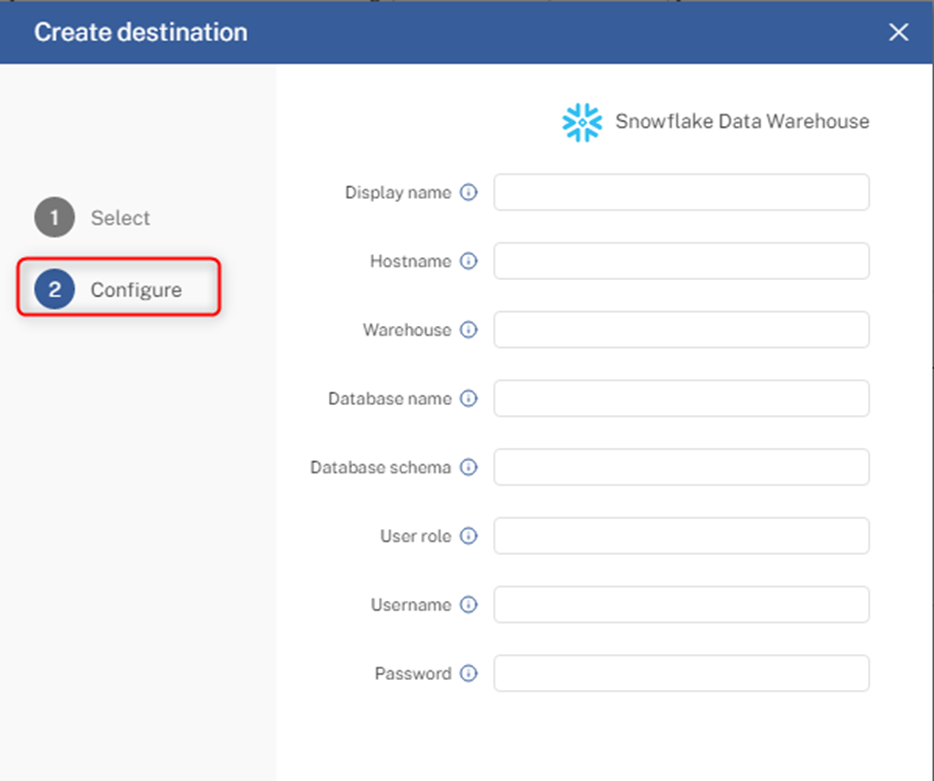
Task: Focus the Database schema input box
Action: (x=681, y=467)
